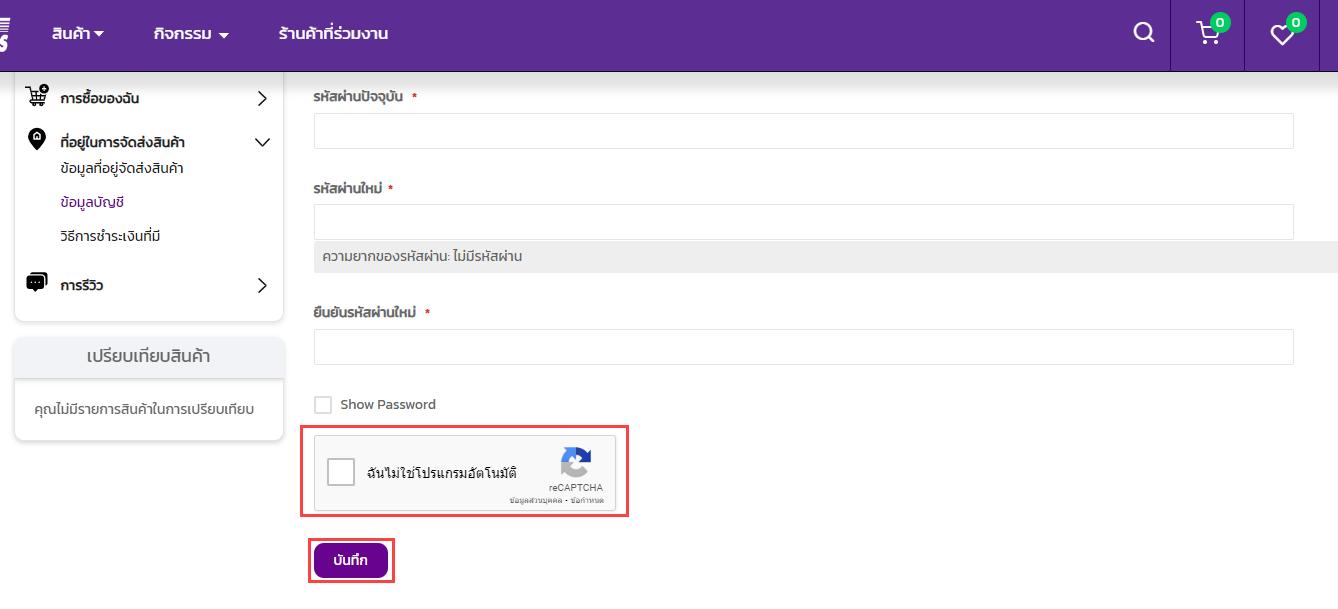
Task: Click the purchases cart icon in sidebar
Action: [x=37, y=96]
